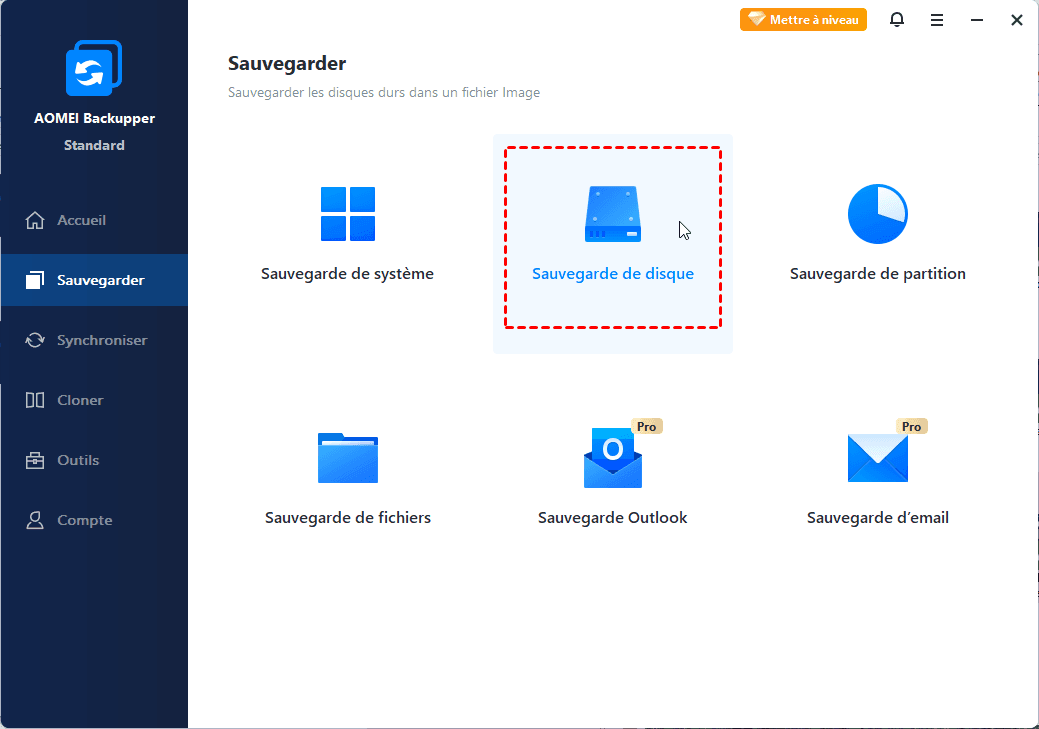Choose Sauvegarde d'email label

click(877, 518)
